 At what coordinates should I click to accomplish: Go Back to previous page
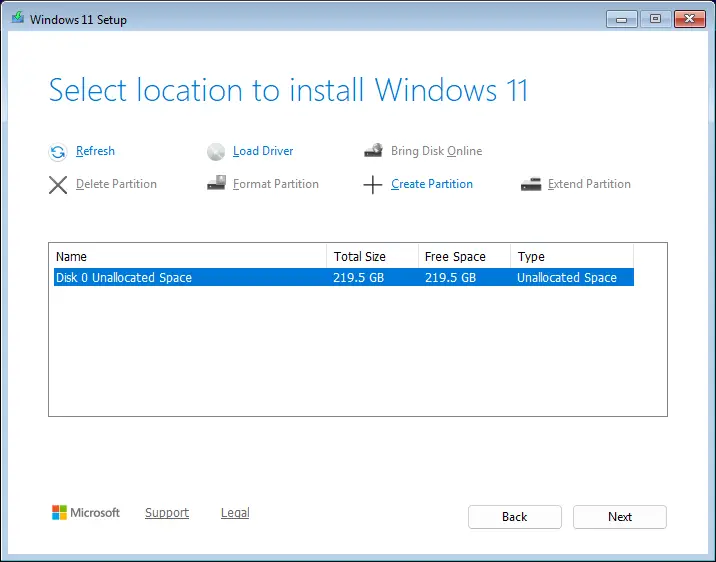(515, 517)
